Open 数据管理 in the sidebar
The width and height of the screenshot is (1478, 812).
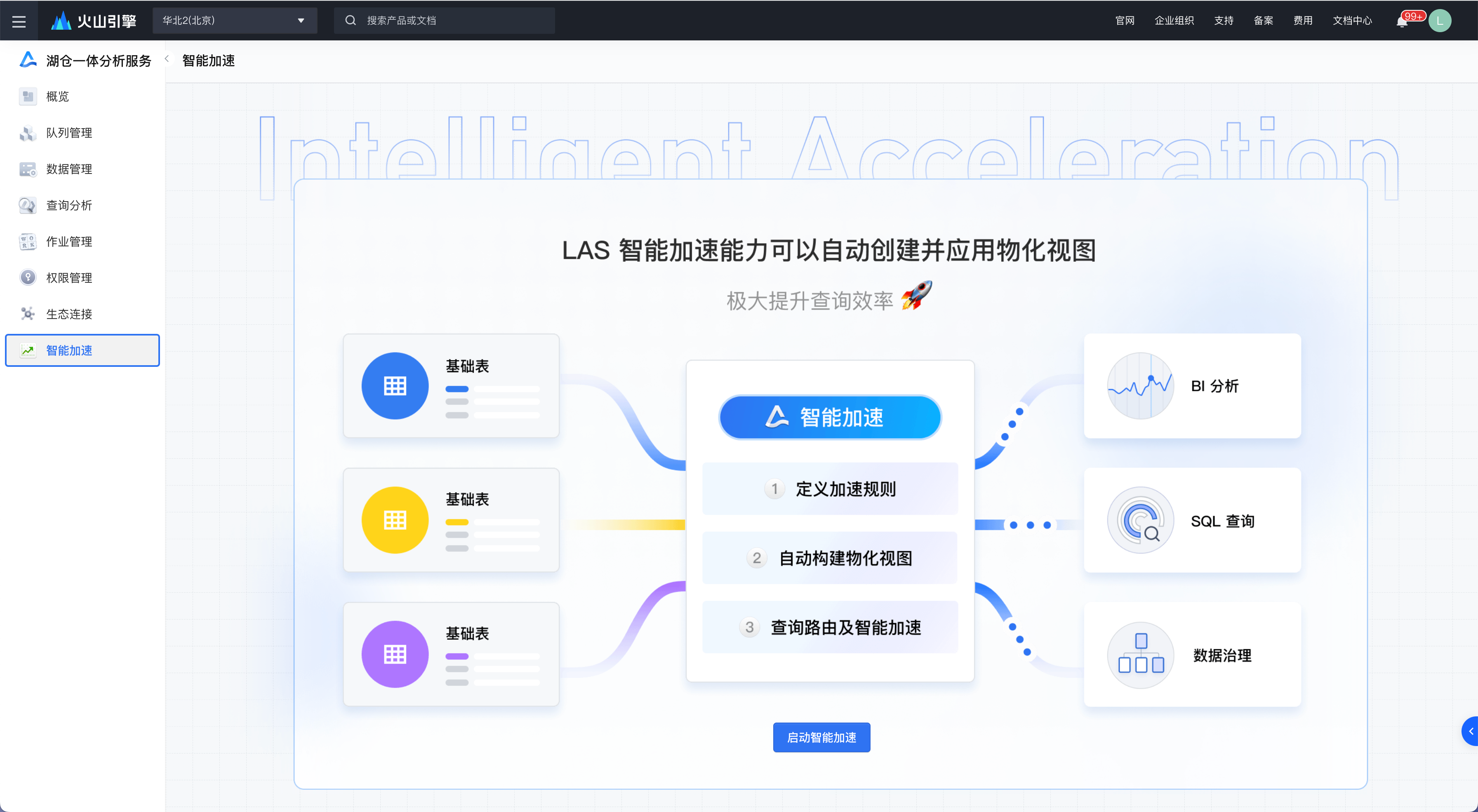(x=82, y=169)
